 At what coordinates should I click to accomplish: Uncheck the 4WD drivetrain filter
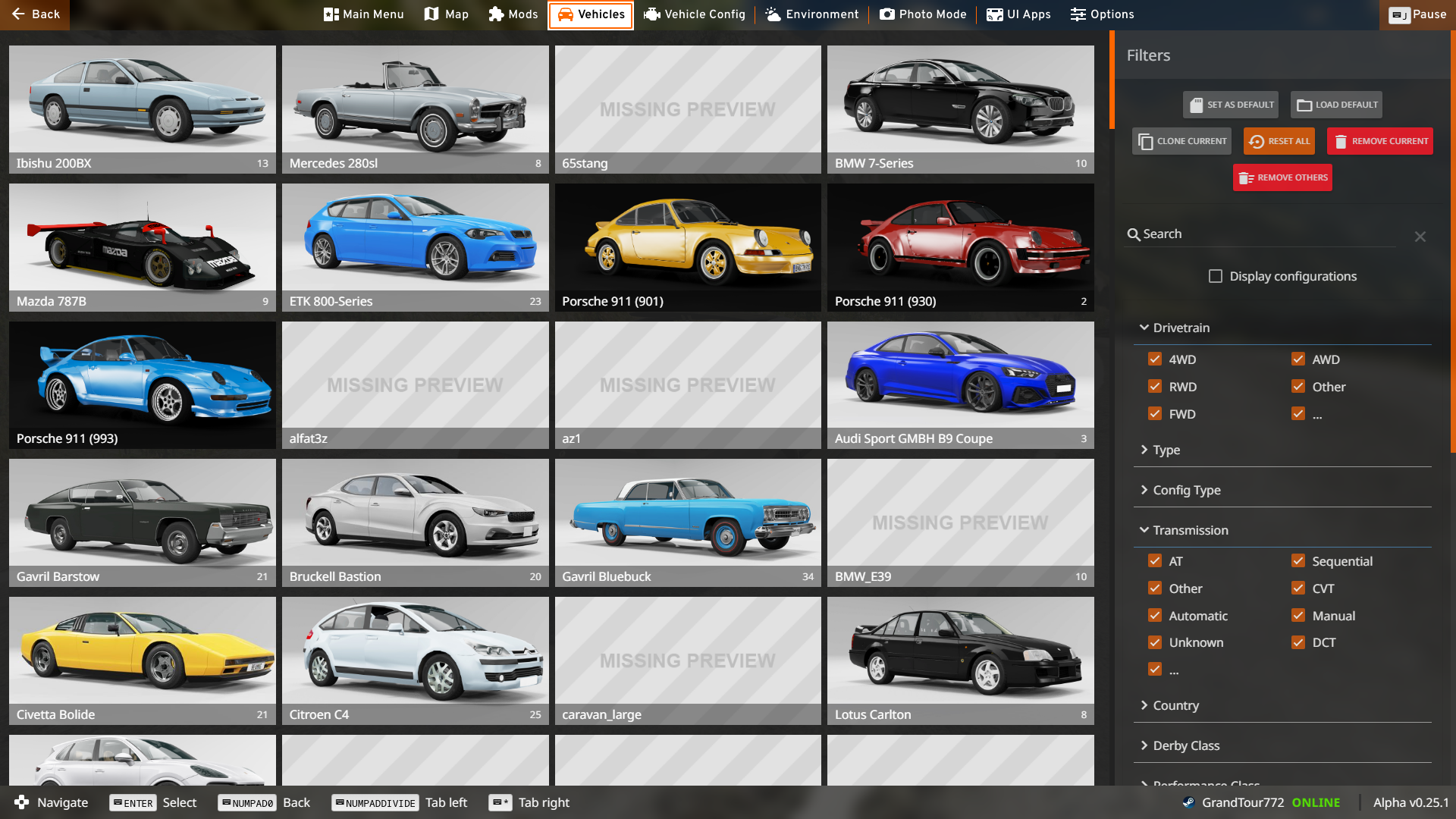click(1155, 359)
